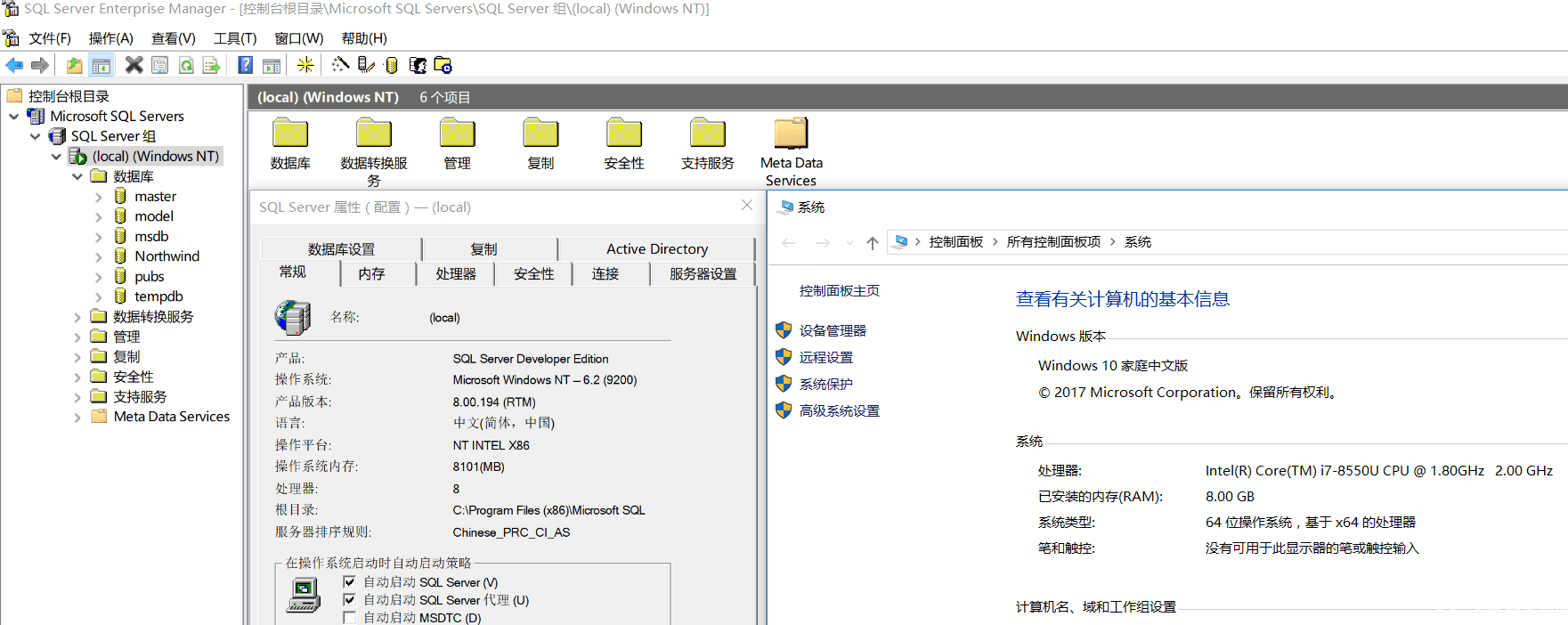Toggle the action pane toolbar icon
This screenshot has height=625, width=1568.
pos(272,65)
